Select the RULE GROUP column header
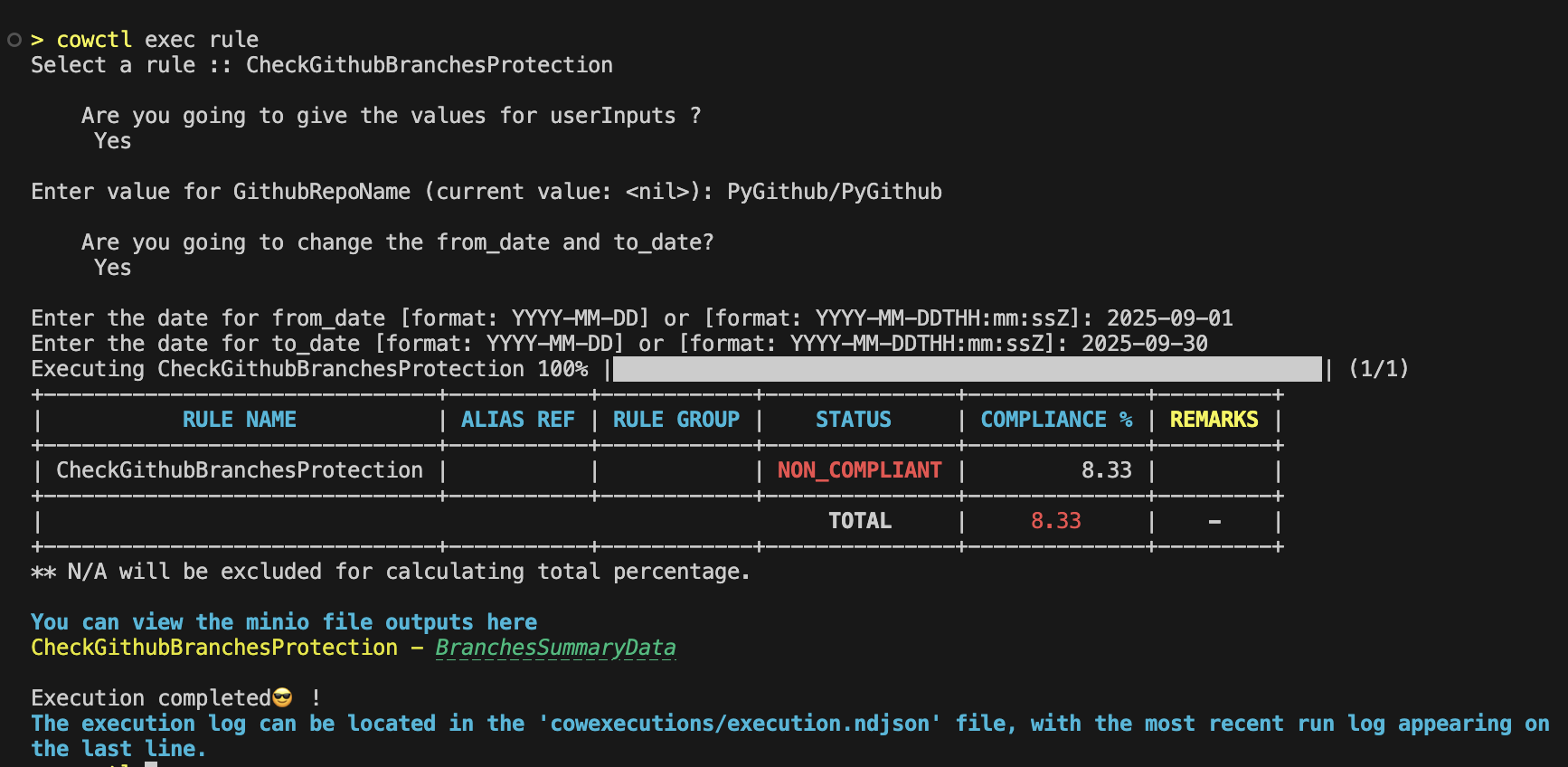 (x=675, y=420)
